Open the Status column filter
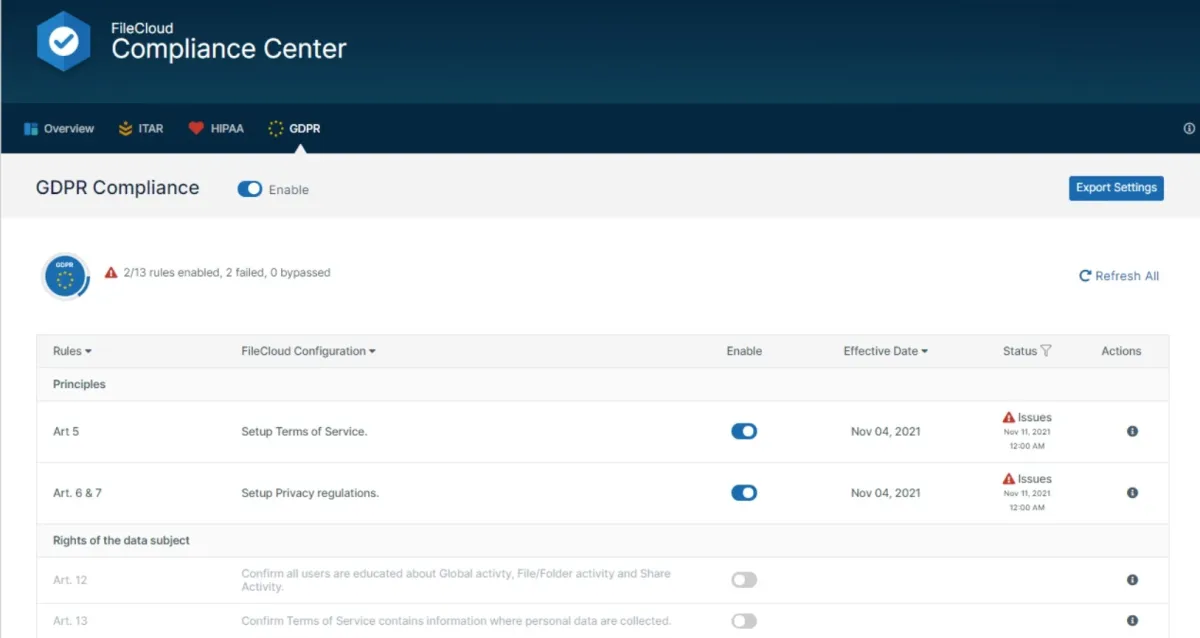The image size is (1200, 638). 1046,351
